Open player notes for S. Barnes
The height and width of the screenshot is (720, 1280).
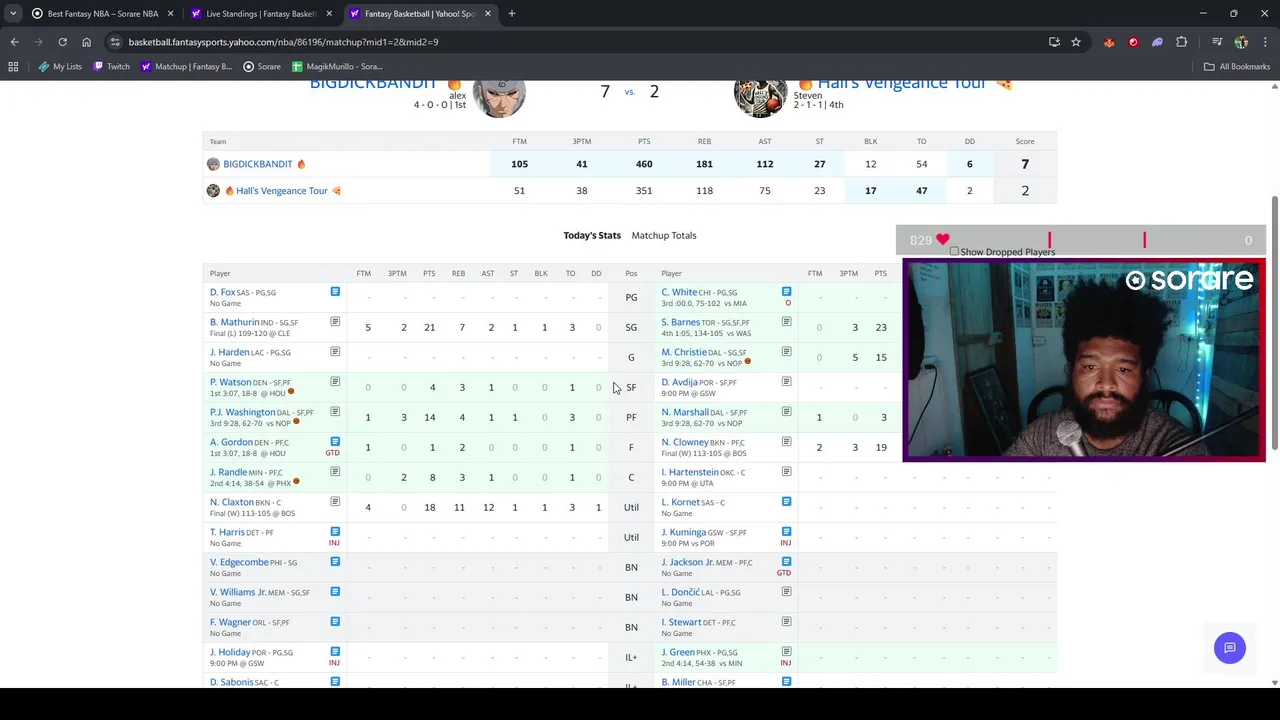786,322
